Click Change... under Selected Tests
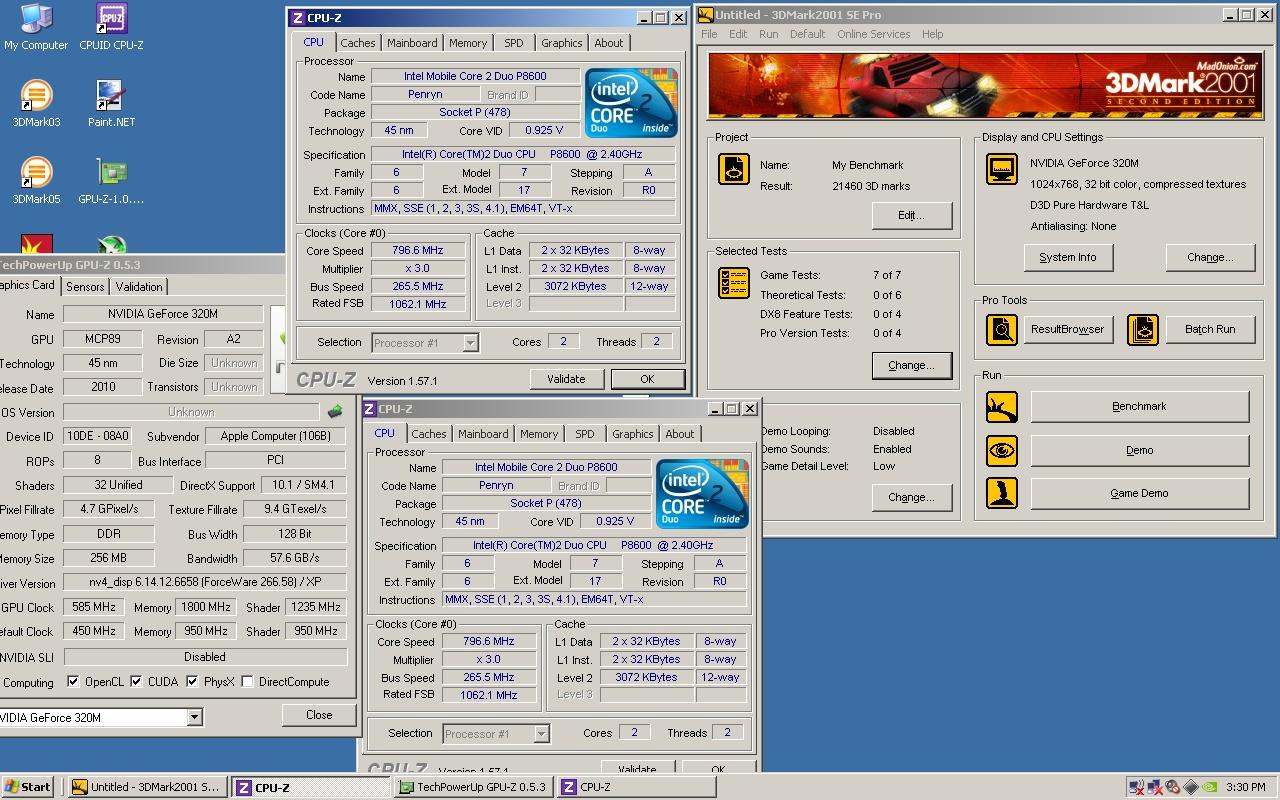Screen dimensions: 1280x800 [911, 365]
